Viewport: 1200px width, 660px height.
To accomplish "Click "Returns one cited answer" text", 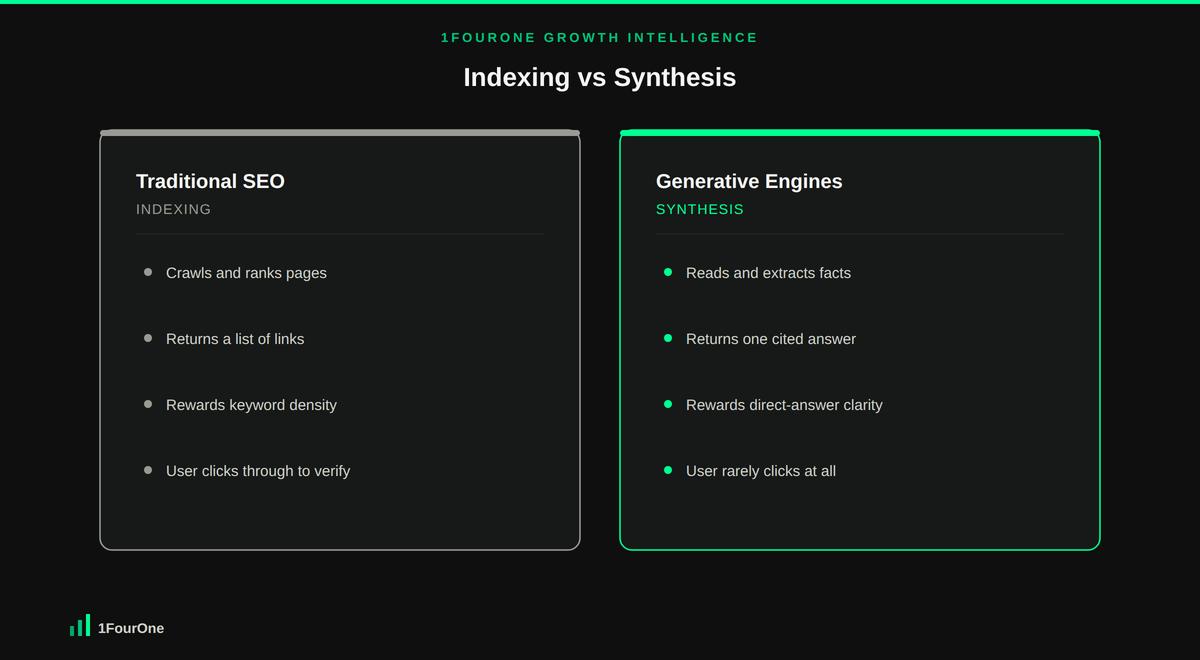I will (771, 339).
